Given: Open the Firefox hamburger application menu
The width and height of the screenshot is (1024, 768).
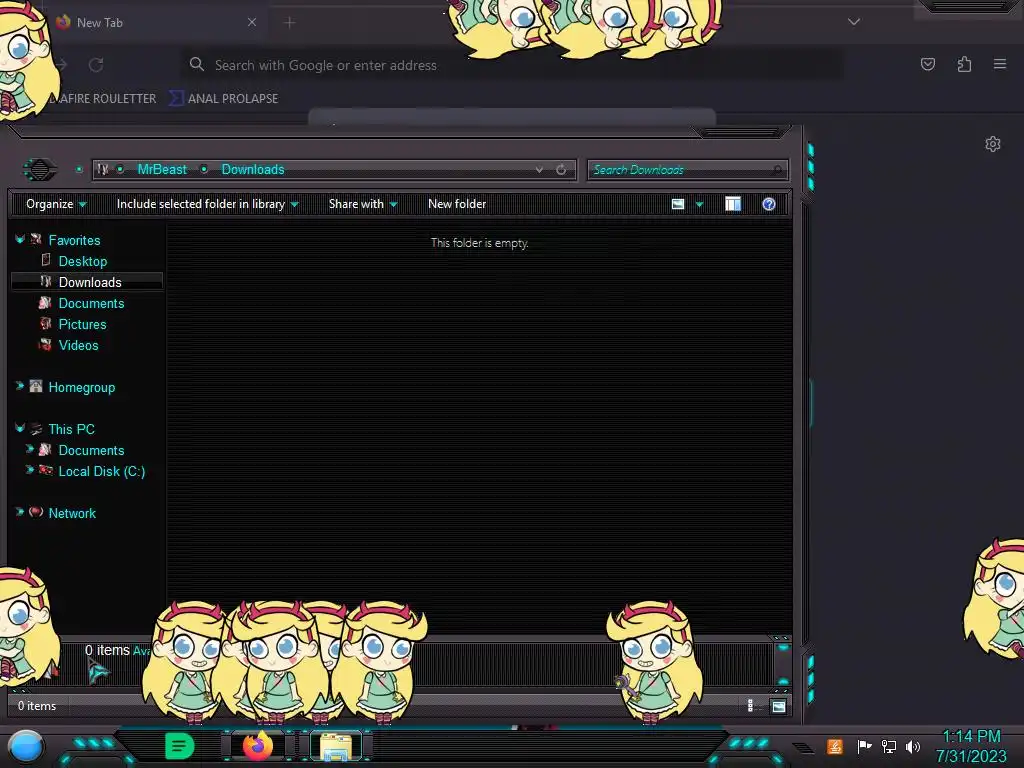Looking at the screenshot, I should [x=1000, y=64].
